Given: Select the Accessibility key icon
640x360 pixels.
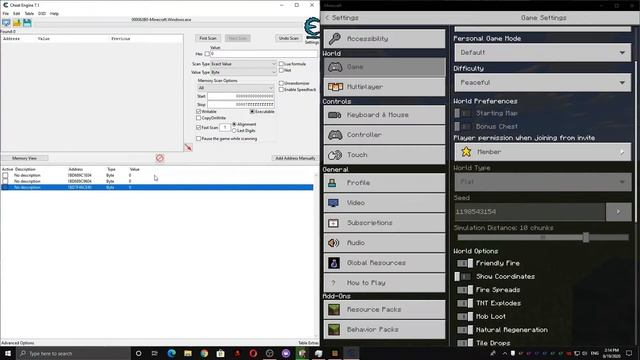Looking at the screenshot, I should (335, 39).
